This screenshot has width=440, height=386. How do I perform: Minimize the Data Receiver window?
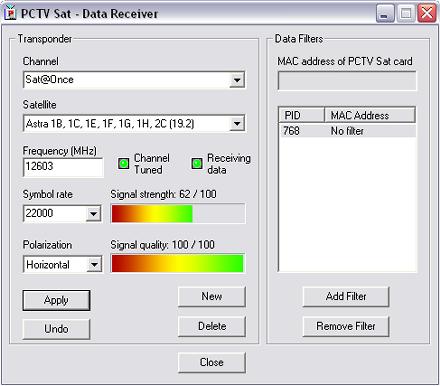[x=385, y=14]
